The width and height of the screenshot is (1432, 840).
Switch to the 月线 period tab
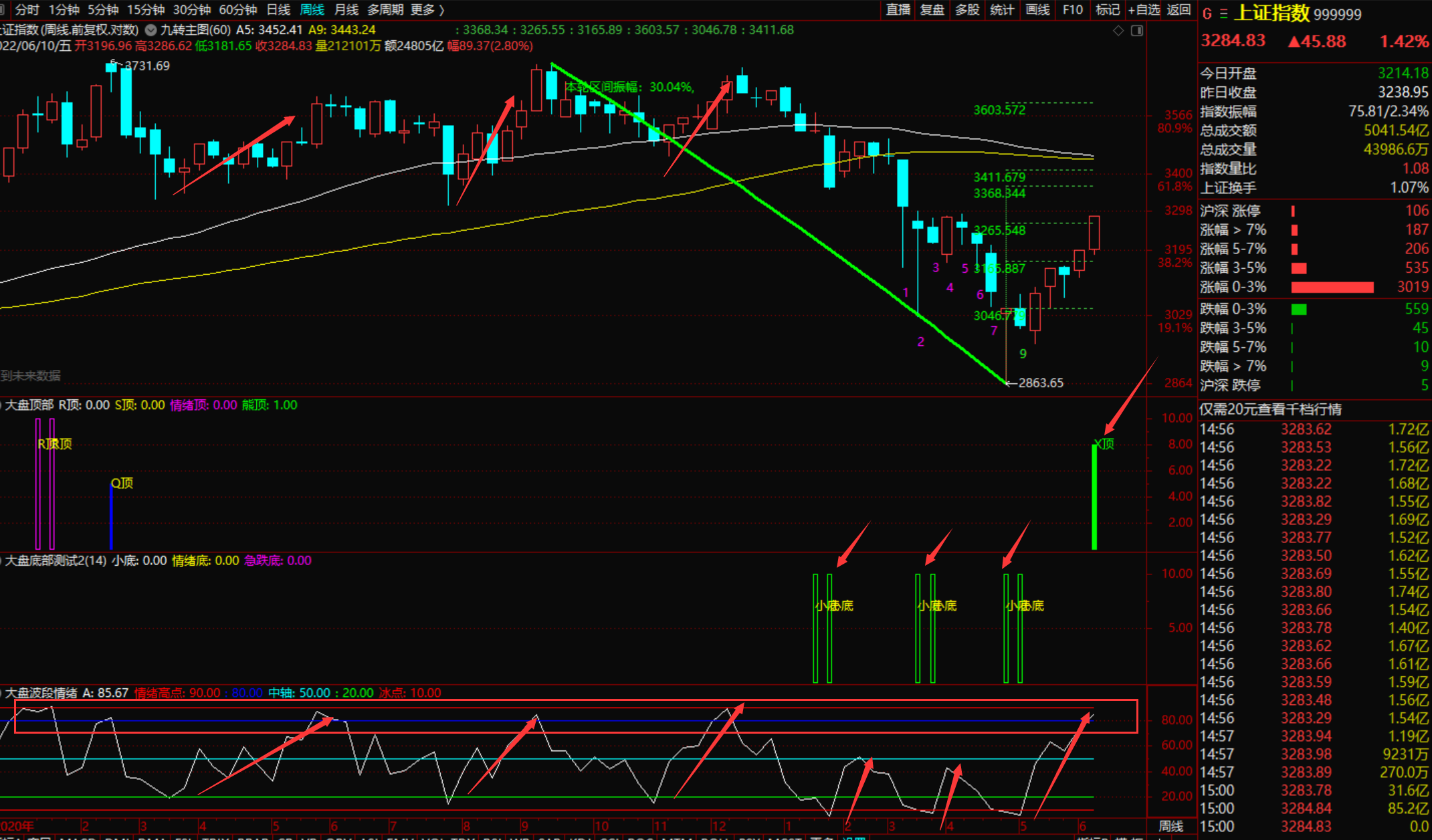click(x=346, y=10)
